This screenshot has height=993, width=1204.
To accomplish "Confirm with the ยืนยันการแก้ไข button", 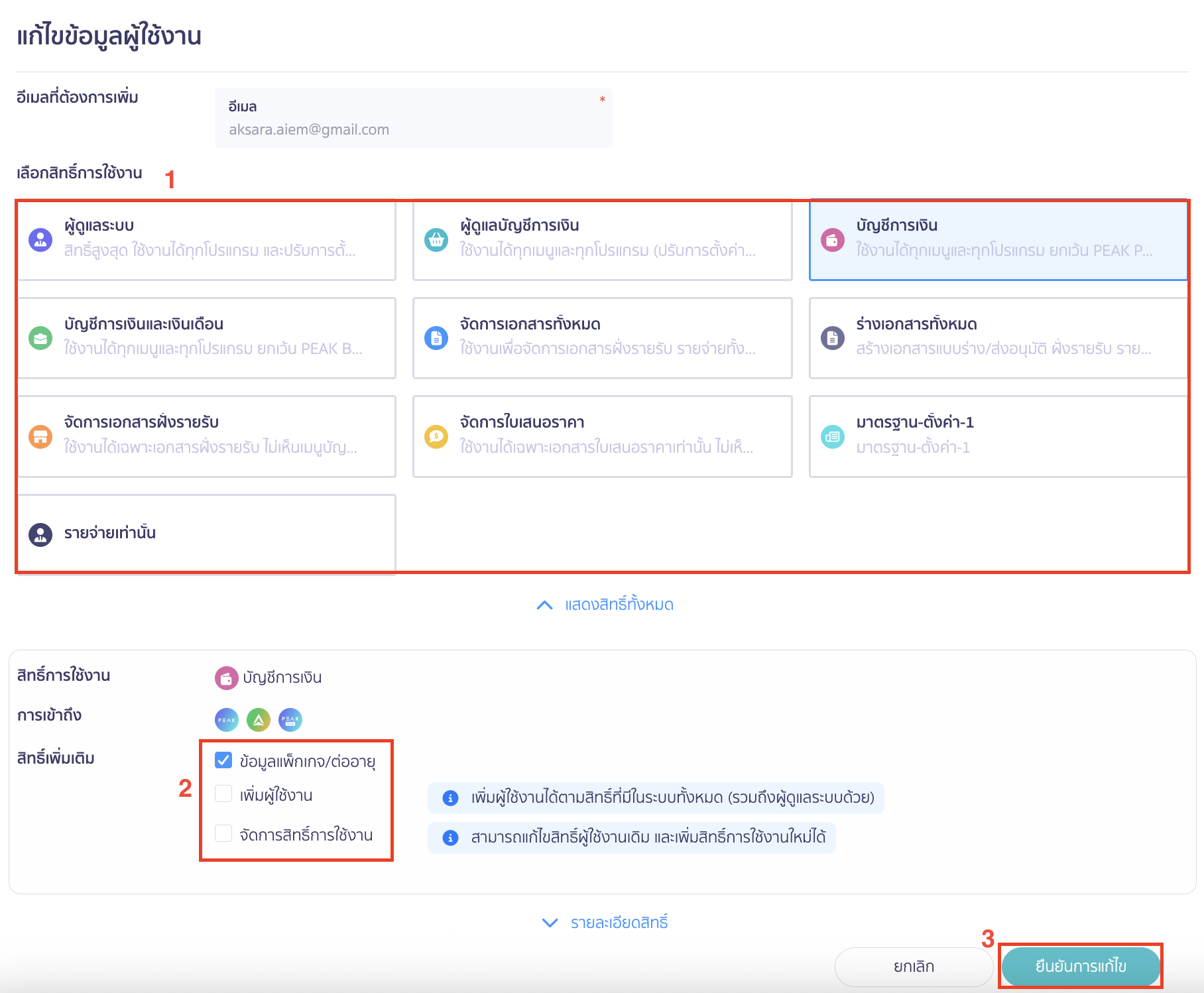I will 1081,966.
